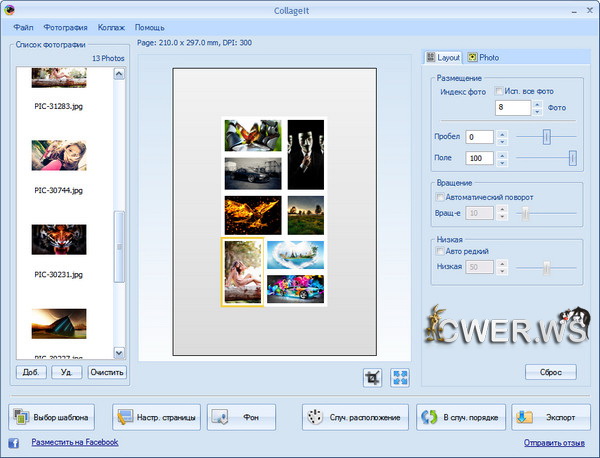
Task: Click the Facebook icon at bottom left
Action: point(14,442)
